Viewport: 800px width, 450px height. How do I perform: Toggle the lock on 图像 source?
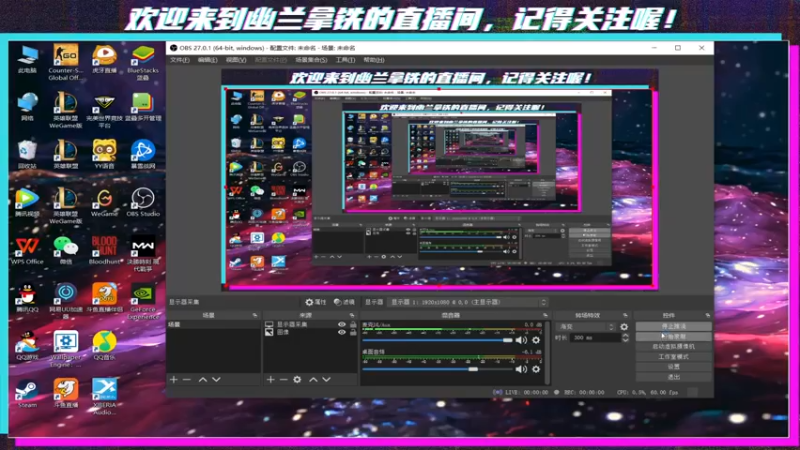pos(353,332)
